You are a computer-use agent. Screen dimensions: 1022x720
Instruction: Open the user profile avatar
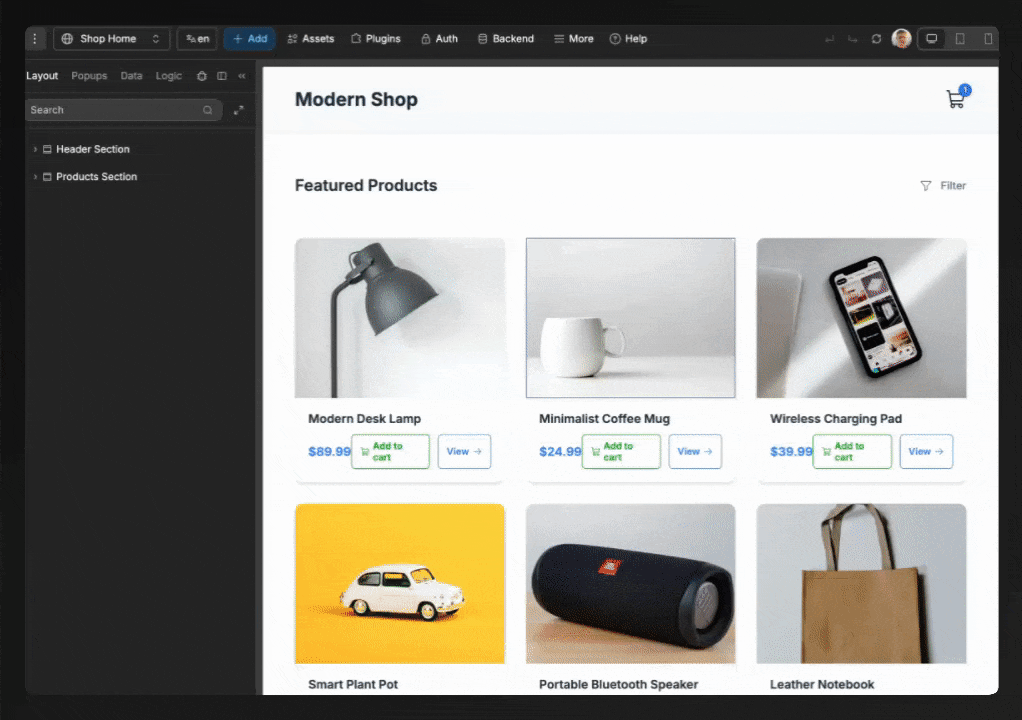(x=901, y=39)
